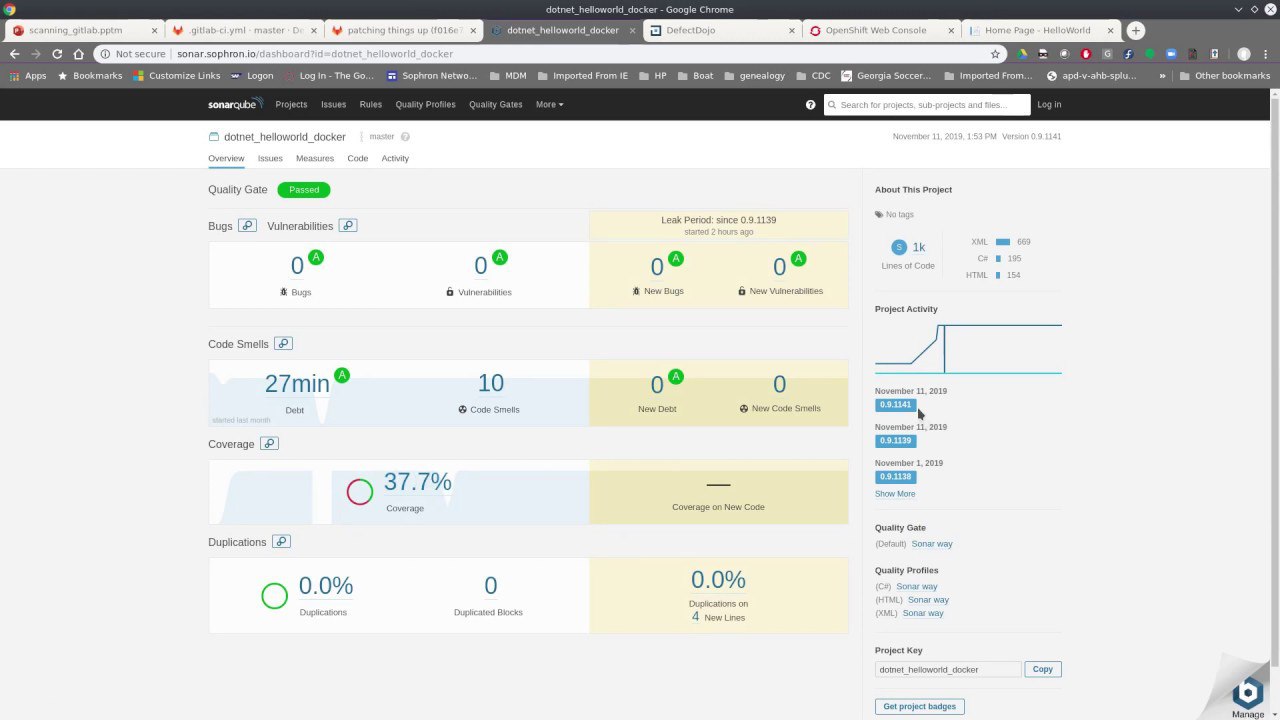Viewport: 1280px width, 720px height.
Task: Click the Vulnerabilities permalink icon
Action: pyautogui.click(x=348, y=226)
